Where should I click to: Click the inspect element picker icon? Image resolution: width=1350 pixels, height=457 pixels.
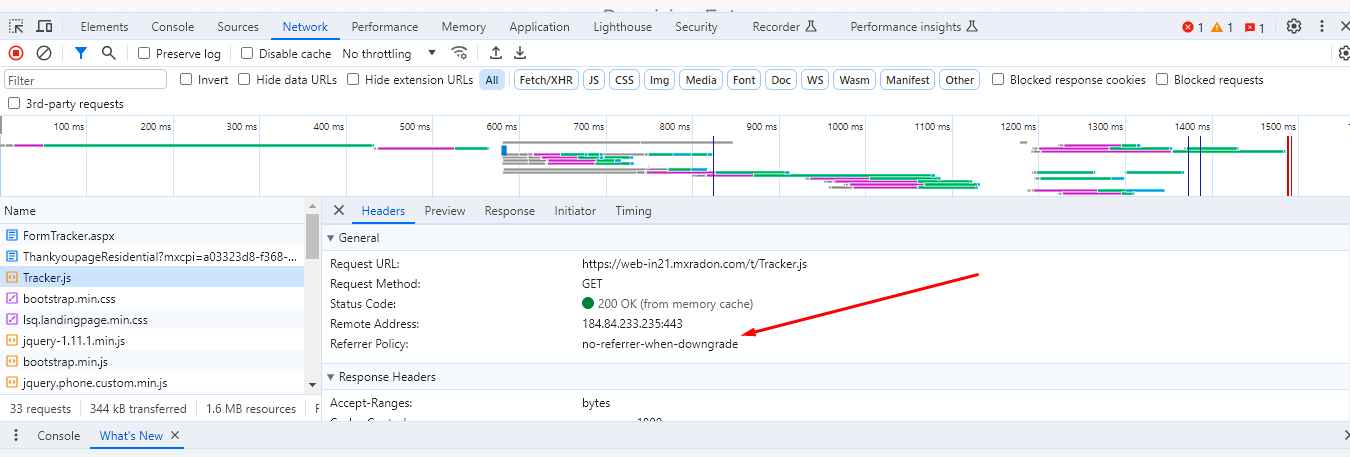point(16,27)
